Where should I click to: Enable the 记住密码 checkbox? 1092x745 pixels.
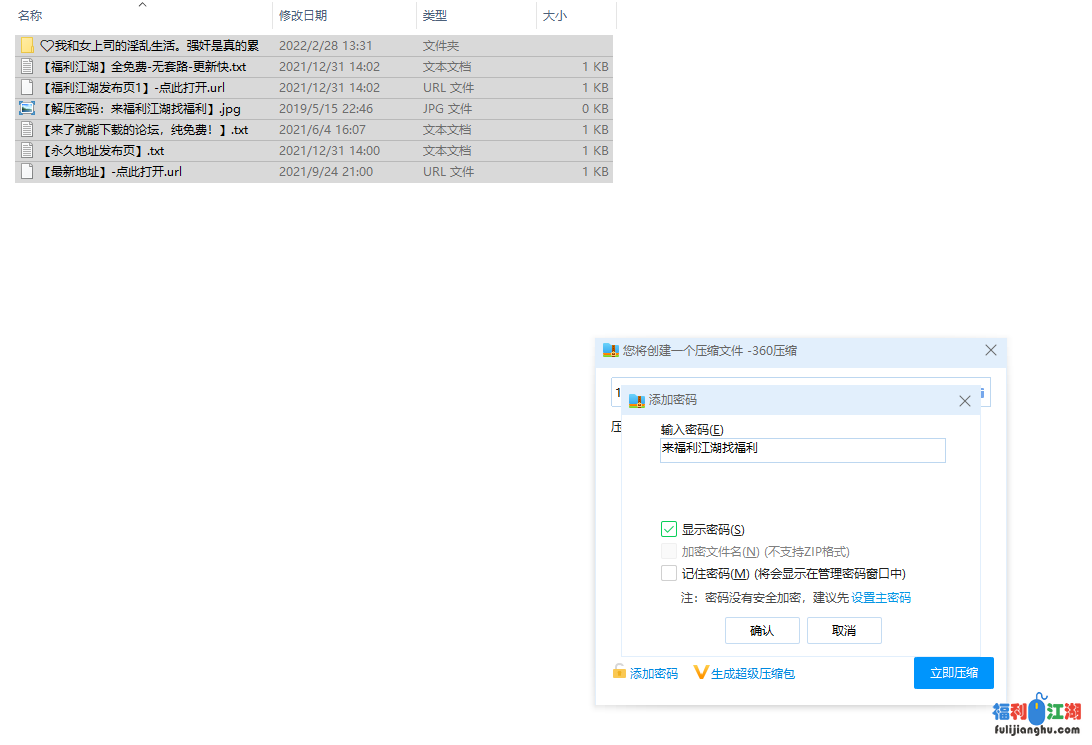click(669, 573)
